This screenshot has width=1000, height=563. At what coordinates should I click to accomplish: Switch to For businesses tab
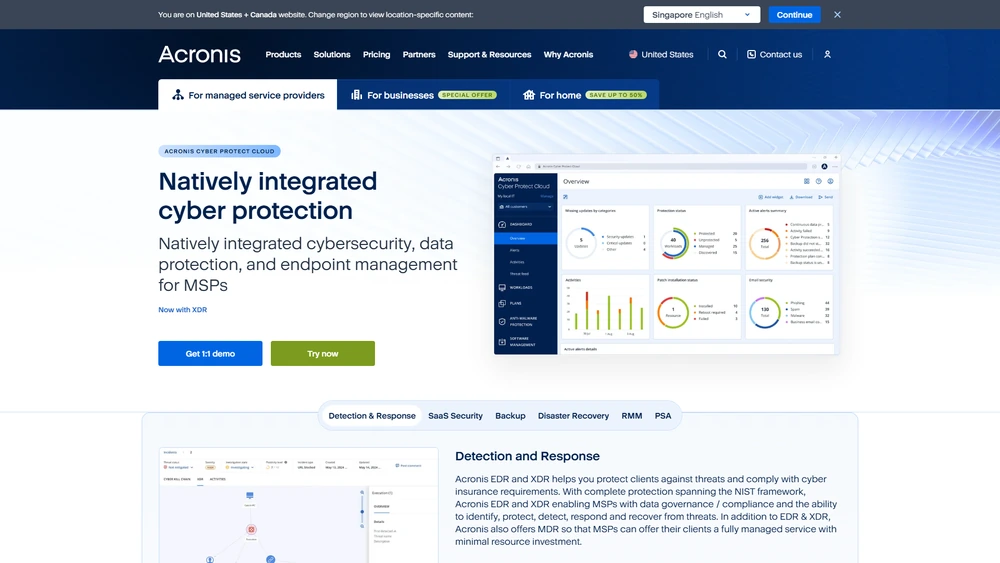[423, 94]
